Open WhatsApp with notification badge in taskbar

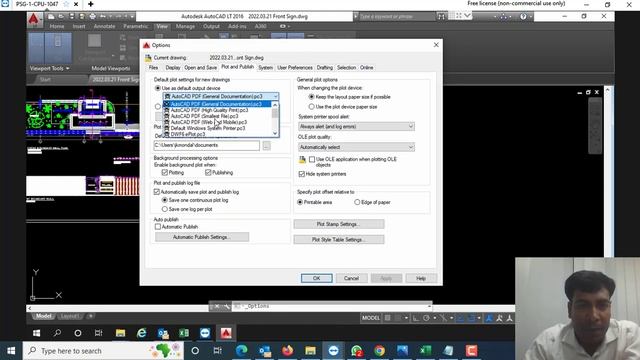coord(357,351)
